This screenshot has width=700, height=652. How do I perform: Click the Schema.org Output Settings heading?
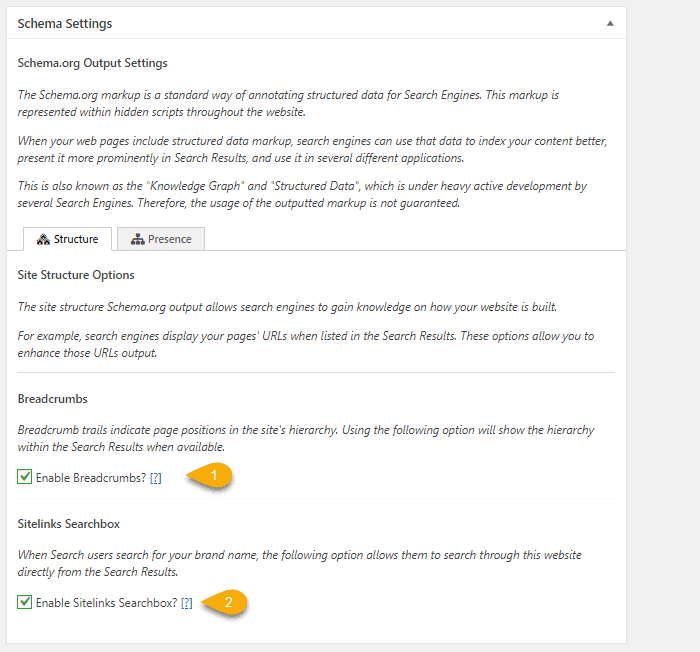[x=93, y=63]
